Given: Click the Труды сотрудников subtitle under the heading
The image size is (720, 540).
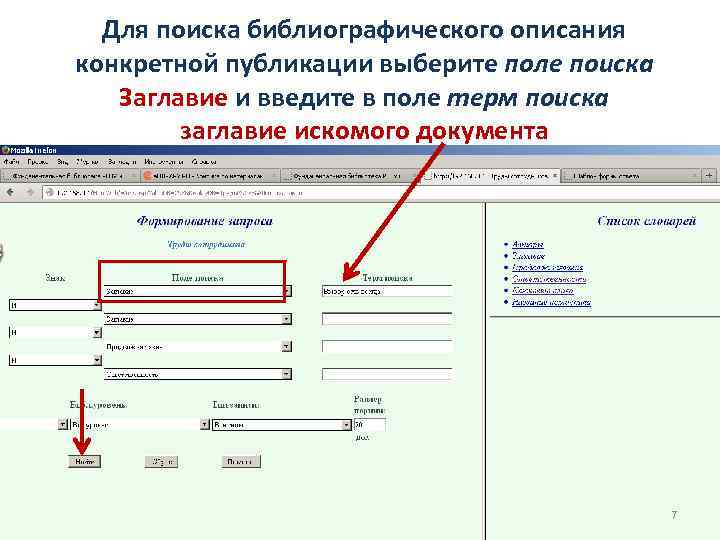Looking at the screenshot, I should tap(206, 244).
